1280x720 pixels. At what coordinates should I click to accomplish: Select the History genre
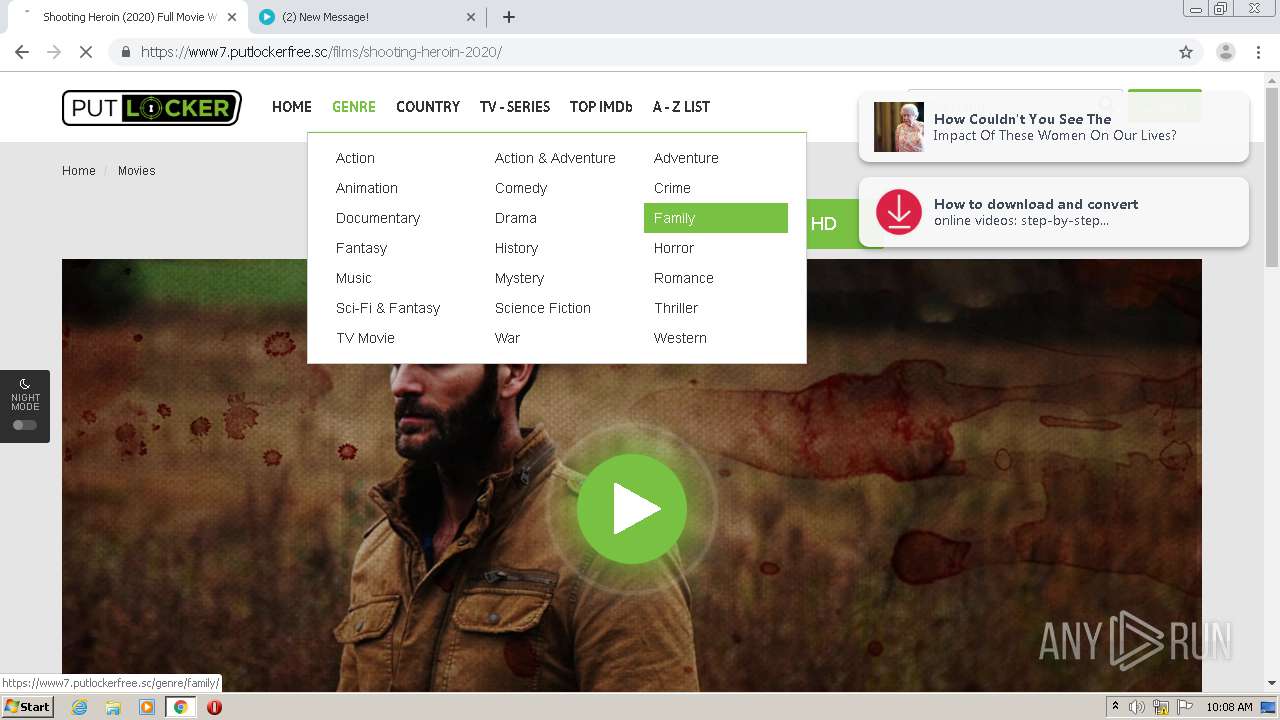(516, 248)
